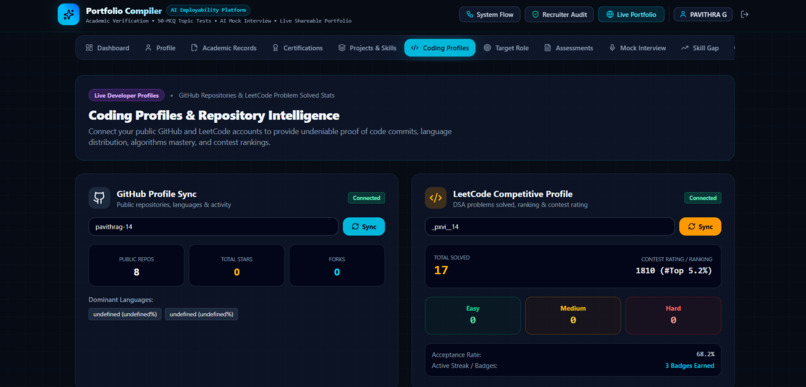This screenshot has height=387, width=806.
Task: Open the Recruiter Audit page
Action: [x=559, y=14]
